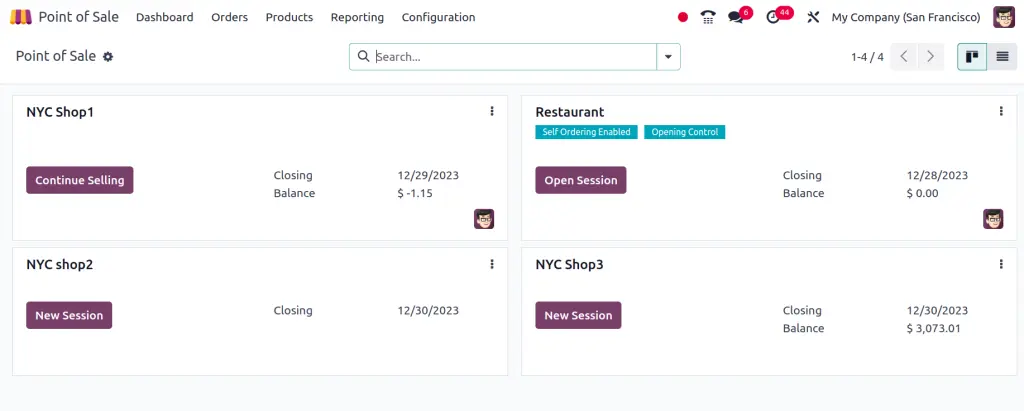The image size is (1024, 411).
Task: Open the activities clock icon
Action: tap(773, 17)
